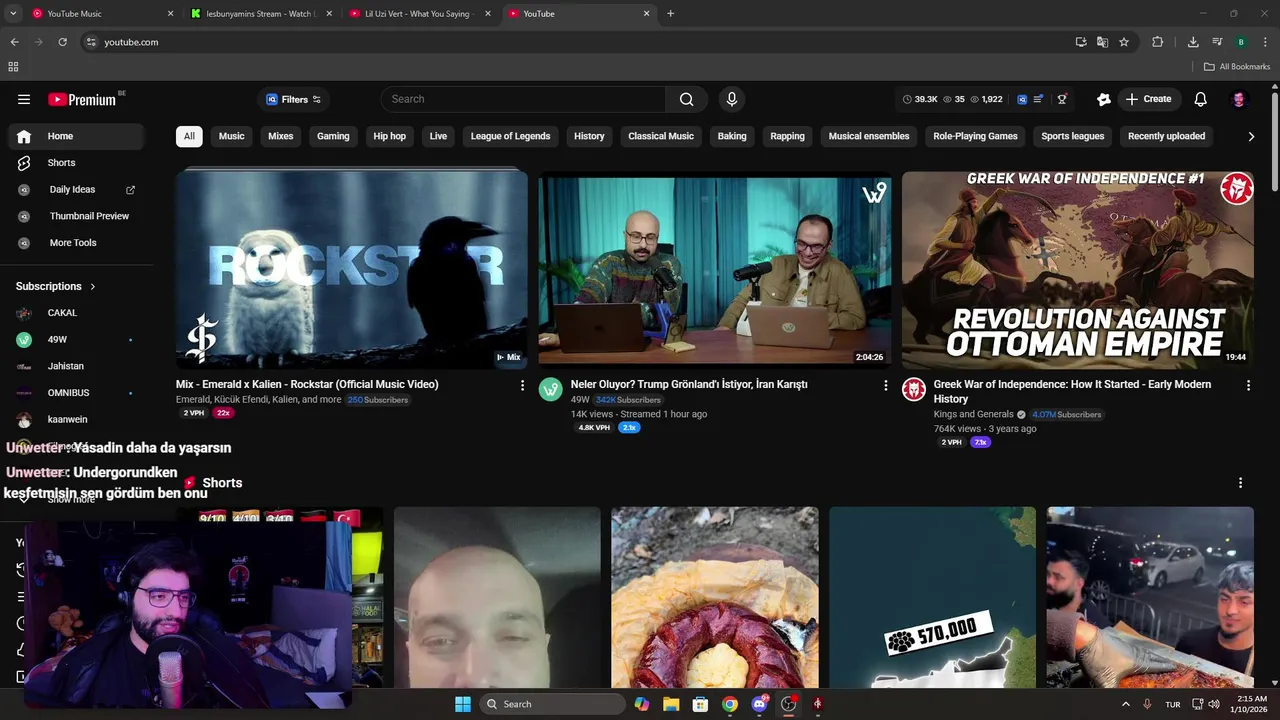Open a new browser tab
Screen dimensions: 1280x720
670,14
